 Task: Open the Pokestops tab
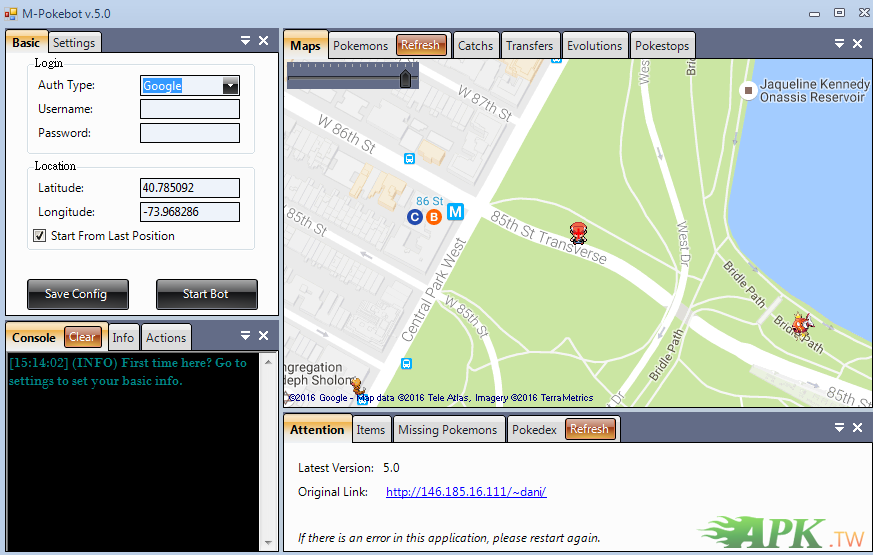point(661,45)
